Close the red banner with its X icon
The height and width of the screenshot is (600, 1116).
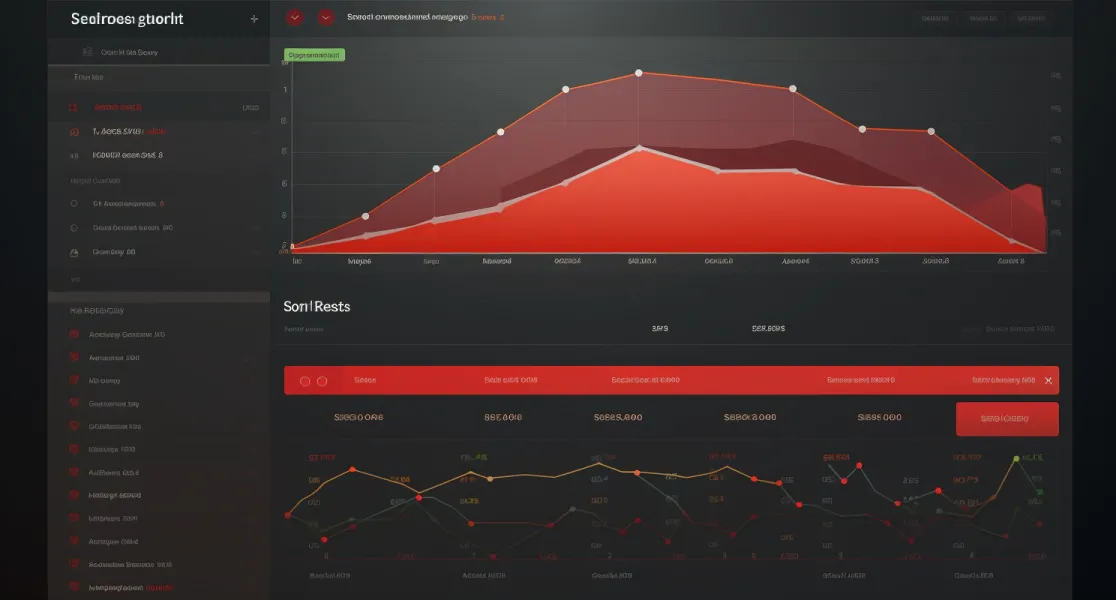pyautogui.click(x=1048, y=381)
